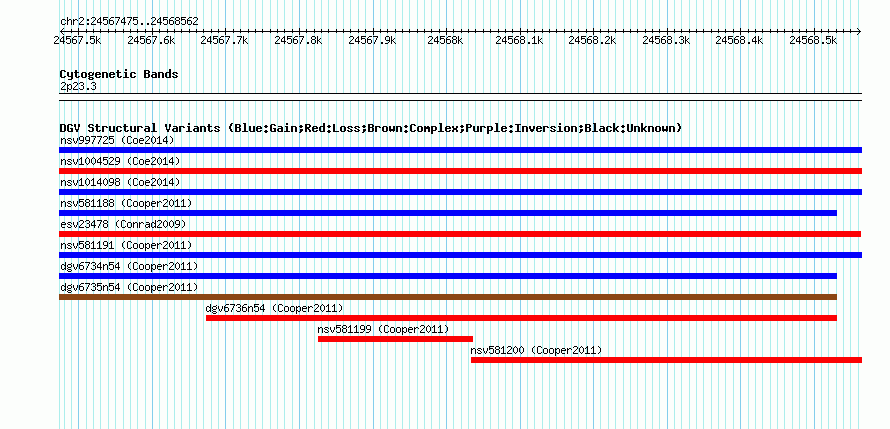Select the red nsv1004529 loss bar
The height and width of the screenshot is (429, 890).
pyautogui.click(x=460, y=171)
